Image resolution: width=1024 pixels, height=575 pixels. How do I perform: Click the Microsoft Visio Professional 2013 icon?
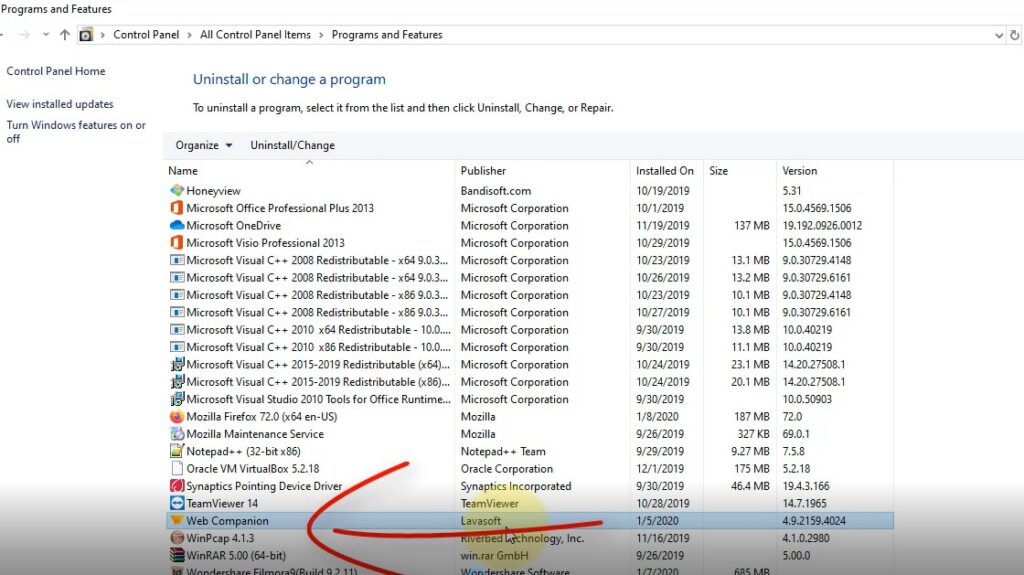click(x=177, y=243)
